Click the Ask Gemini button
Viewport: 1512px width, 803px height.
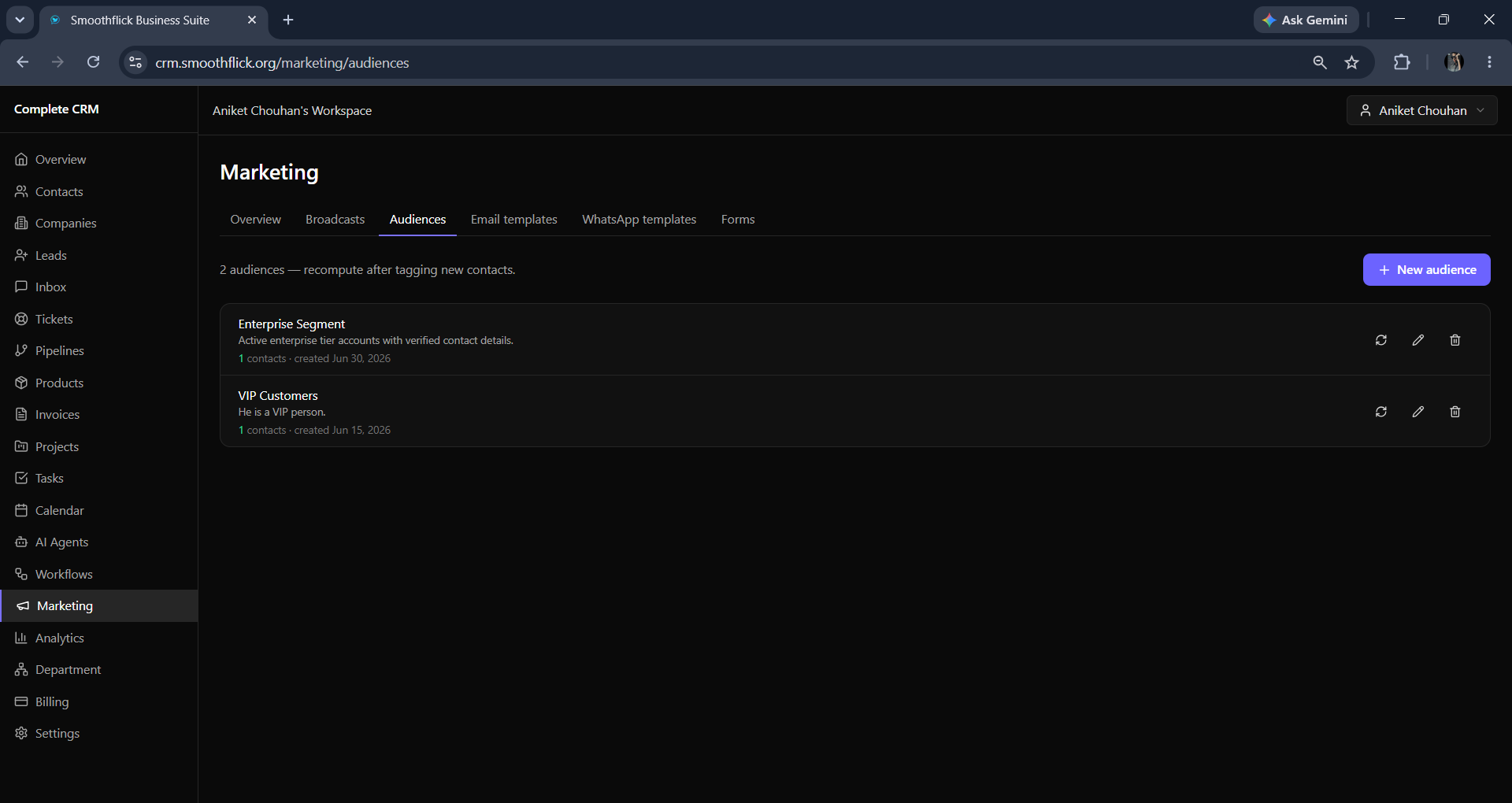[1306, 20]
